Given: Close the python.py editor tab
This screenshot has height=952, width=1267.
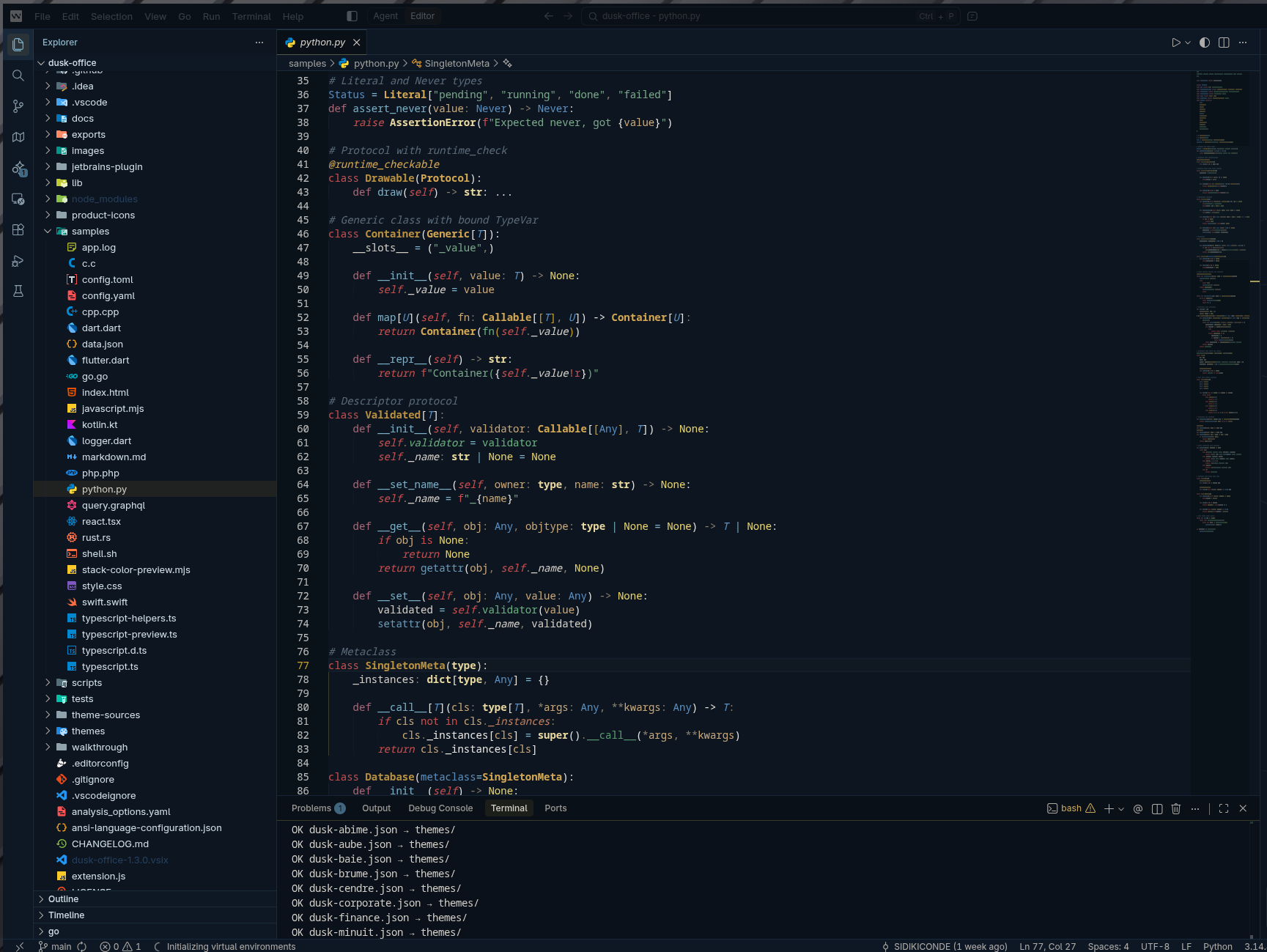Looking at the screenshot, I should pos(357,43).
